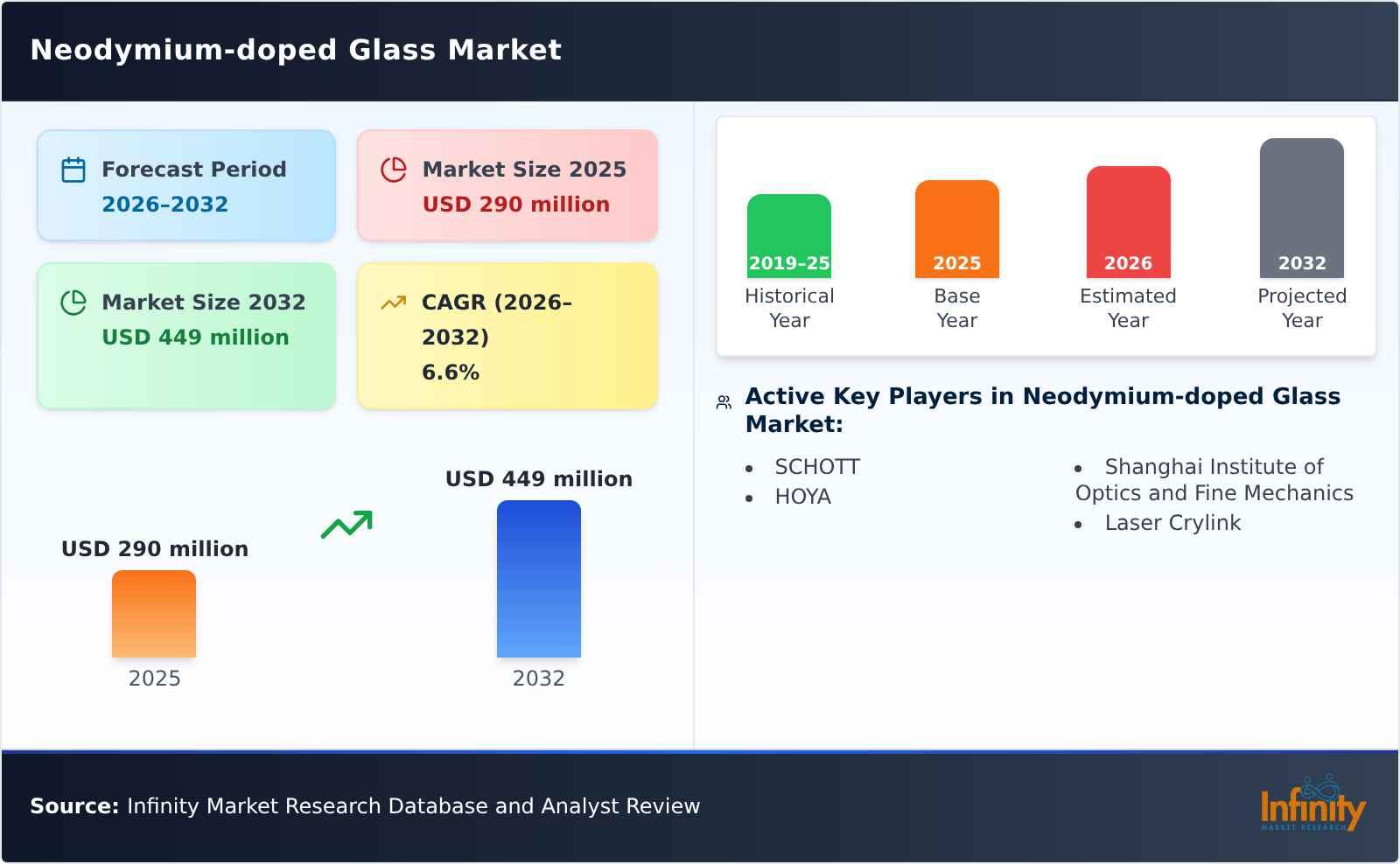
Task: Click the pie chart icon beside Market Size 2032
Action: click(x=73, y=303)
